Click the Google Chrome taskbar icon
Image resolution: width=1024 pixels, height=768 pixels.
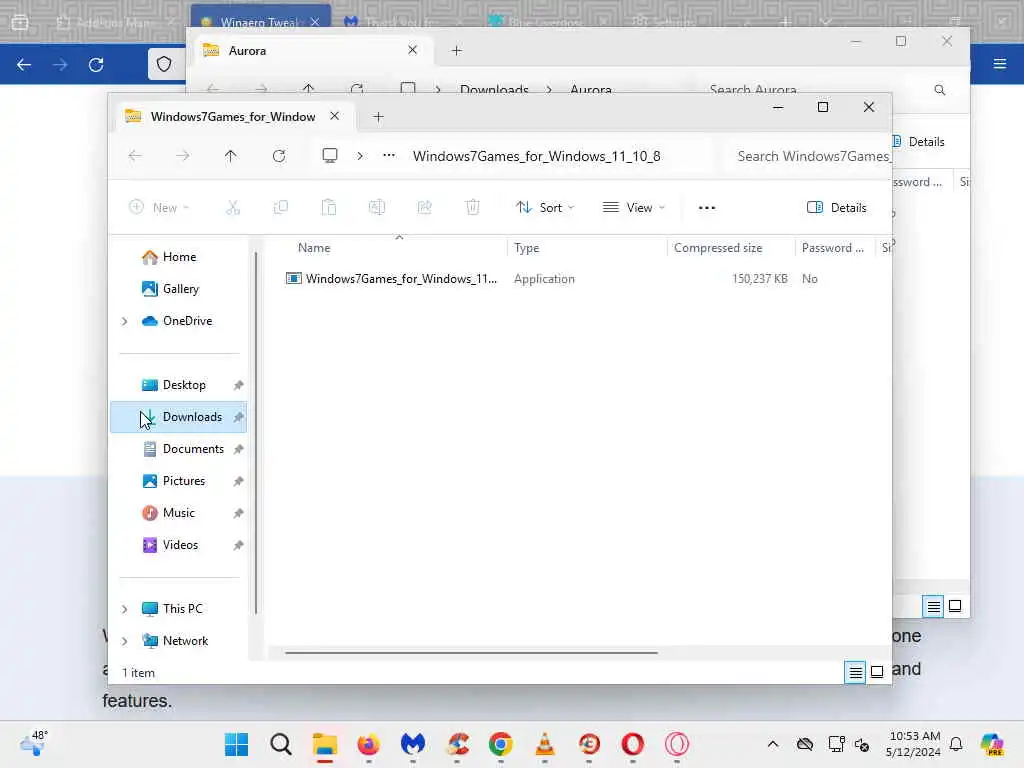pos(501,744)
